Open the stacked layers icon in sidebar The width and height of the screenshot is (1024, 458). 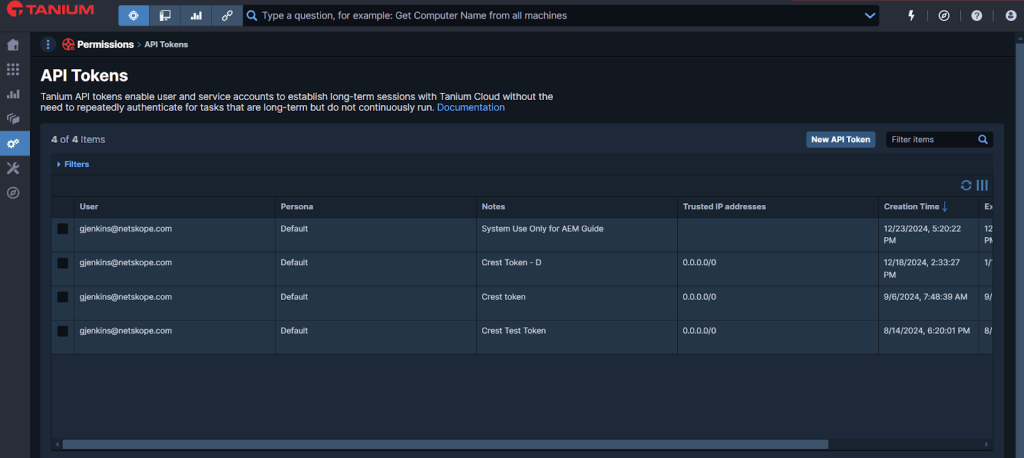coord(13,119)
